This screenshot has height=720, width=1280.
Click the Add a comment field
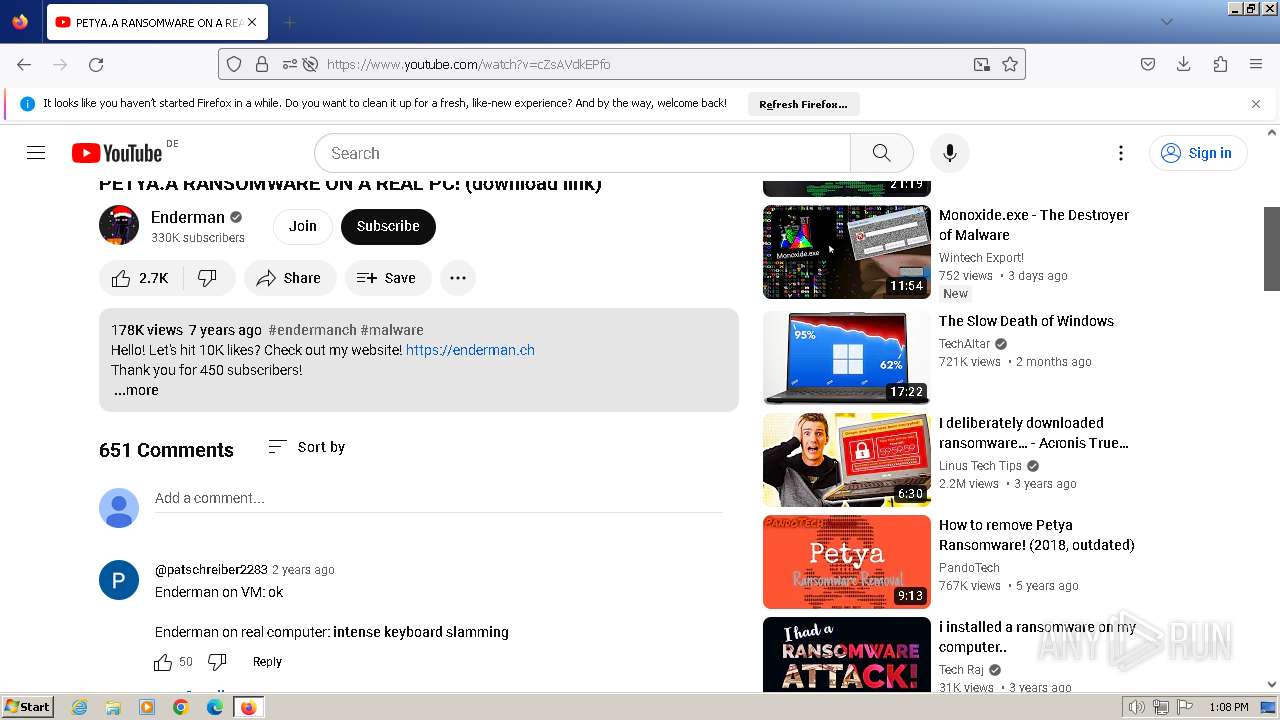(438, 498)
